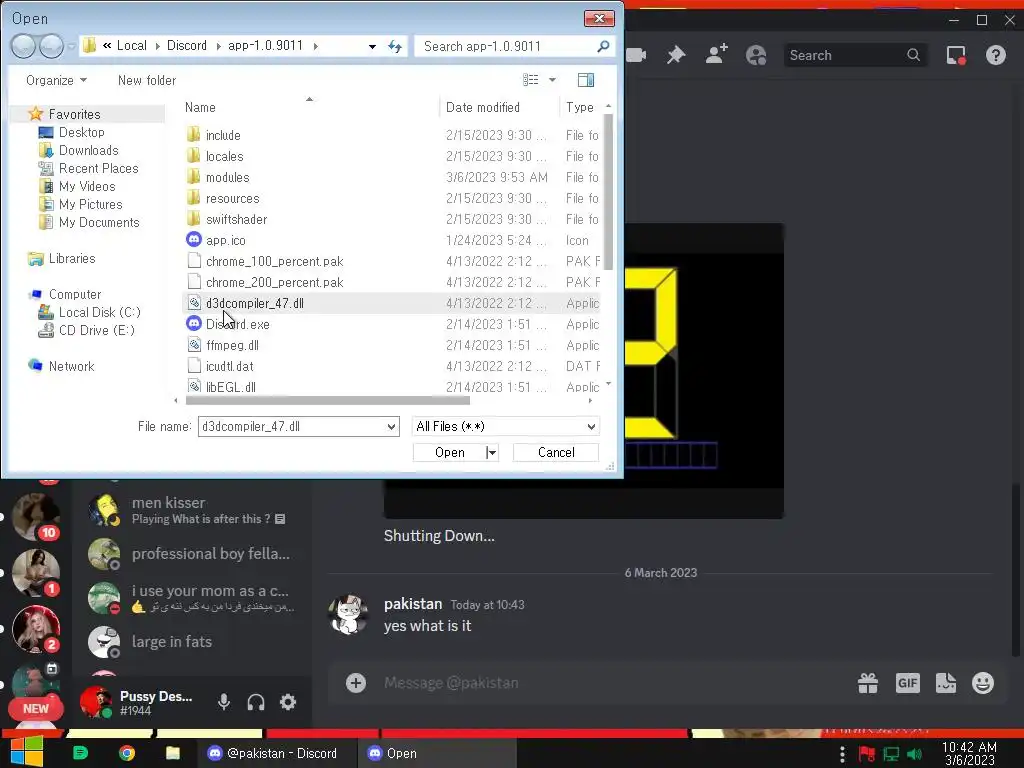Image resolution: width=1024 pixels, height=768 pixels.
Task: Click the Discord search box
Action: pos(854,56)
